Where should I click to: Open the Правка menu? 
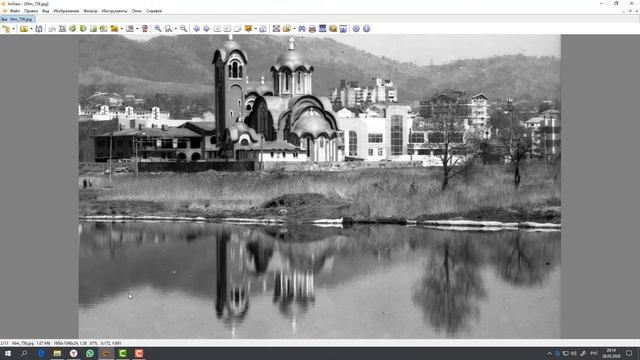31,11
